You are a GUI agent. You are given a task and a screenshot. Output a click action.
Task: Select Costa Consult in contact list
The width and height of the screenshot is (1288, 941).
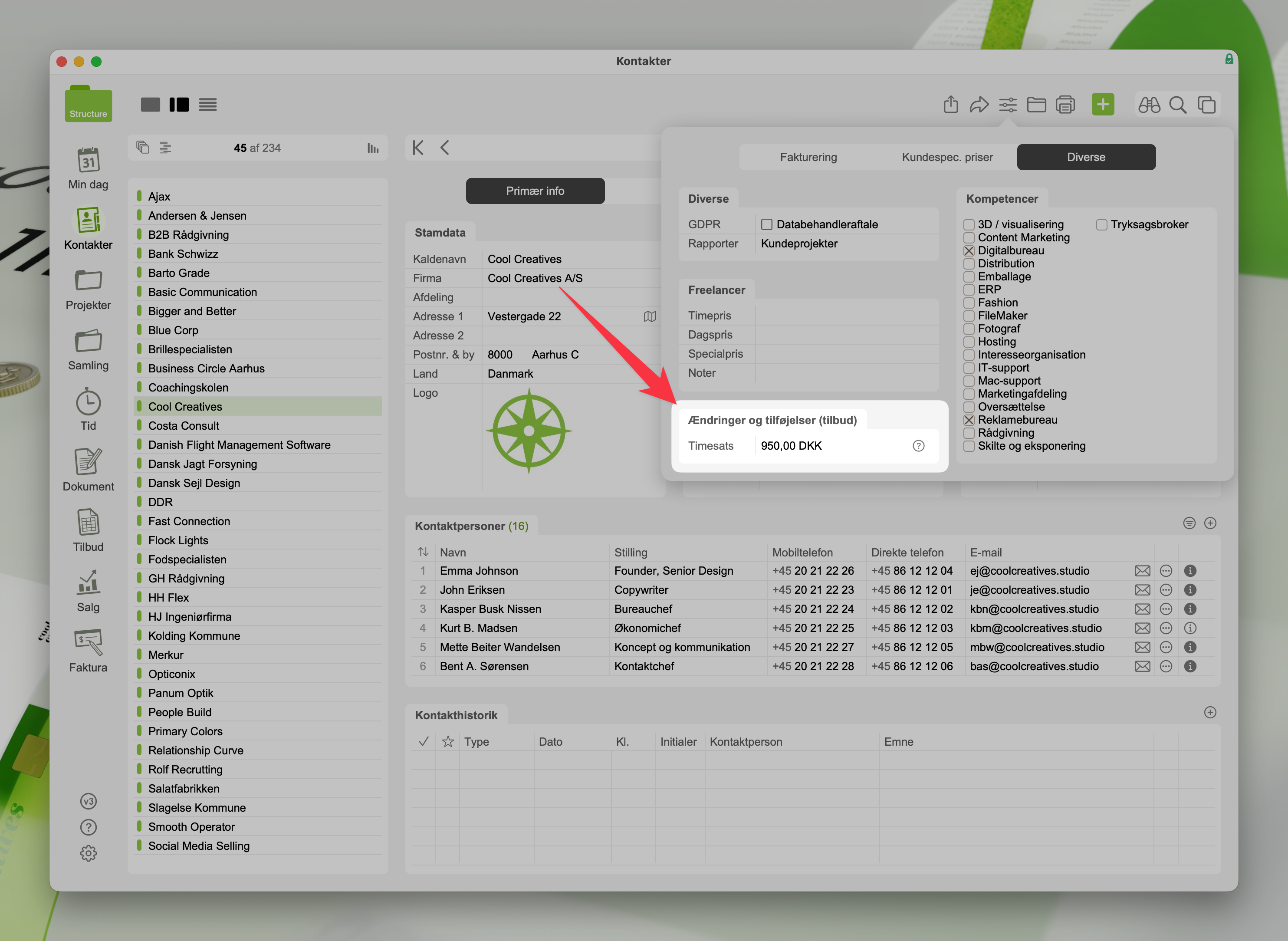(x=184, y=425)
